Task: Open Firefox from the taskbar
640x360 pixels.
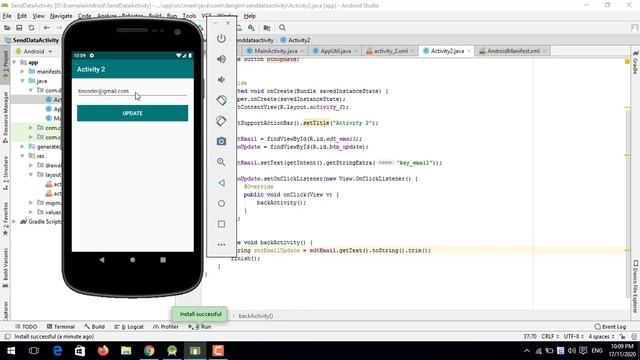Action: point(103,351)
